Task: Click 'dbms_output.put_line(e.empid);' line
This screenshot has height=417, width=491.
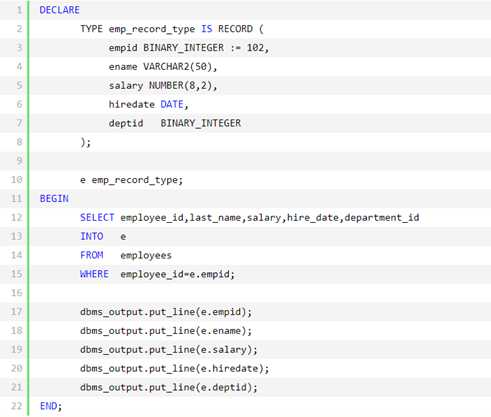Action: click(x=166, y=312)
